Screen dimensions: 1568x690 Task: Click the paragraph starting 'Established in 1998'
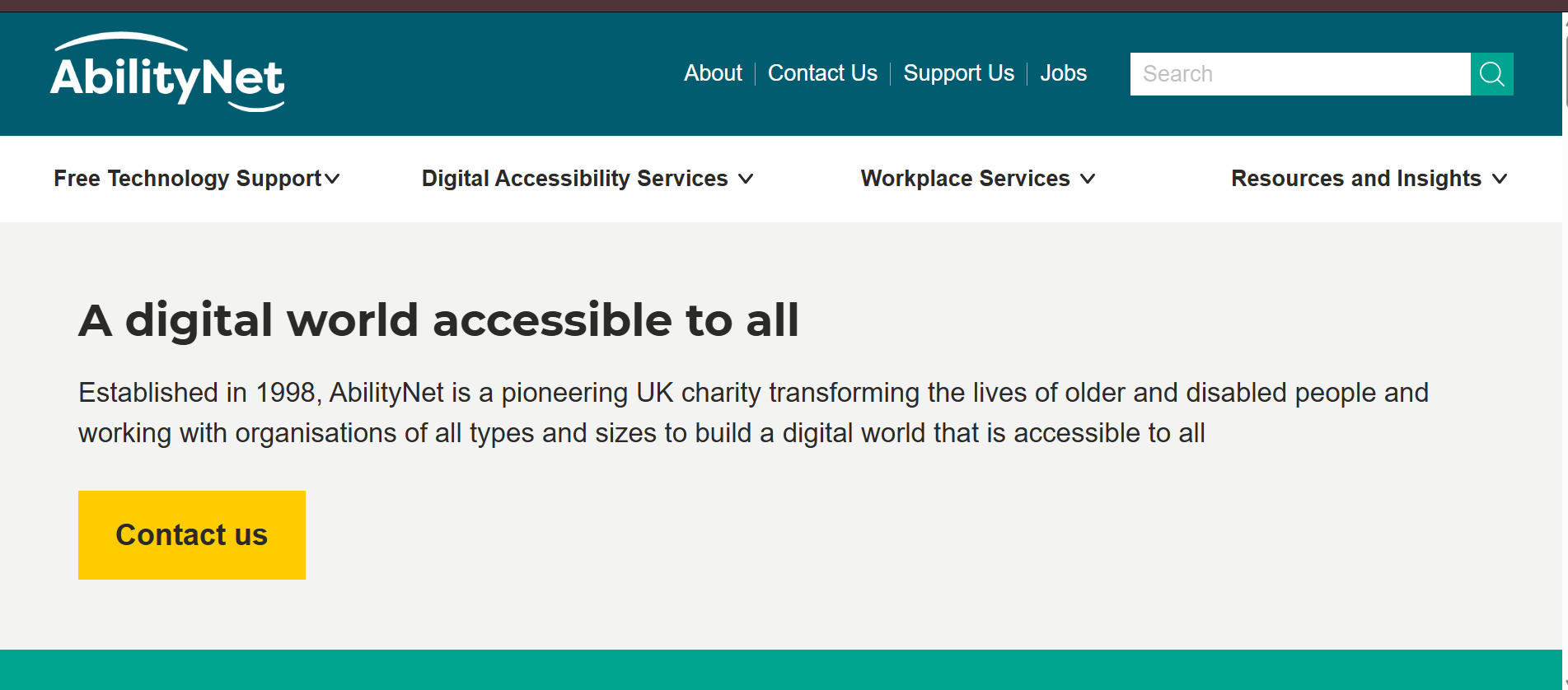(753, 413)
